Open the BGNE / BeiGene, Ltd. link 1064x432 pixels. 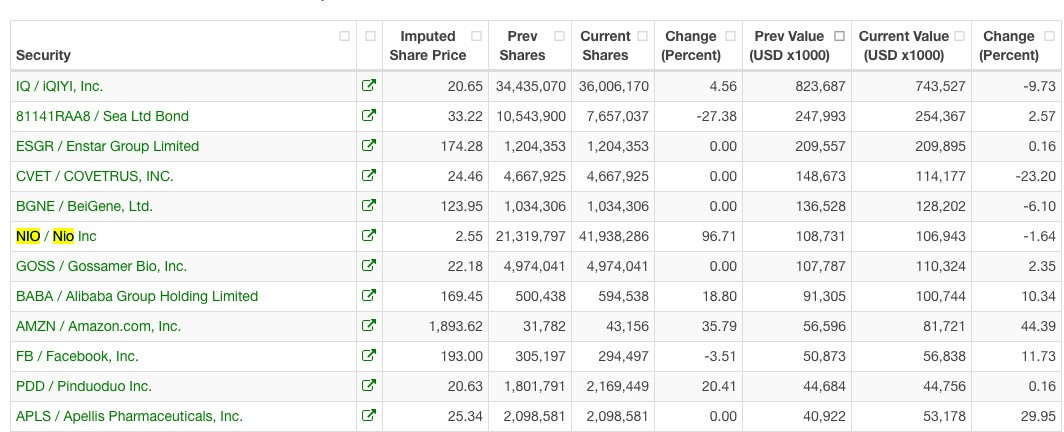[84, 206]
